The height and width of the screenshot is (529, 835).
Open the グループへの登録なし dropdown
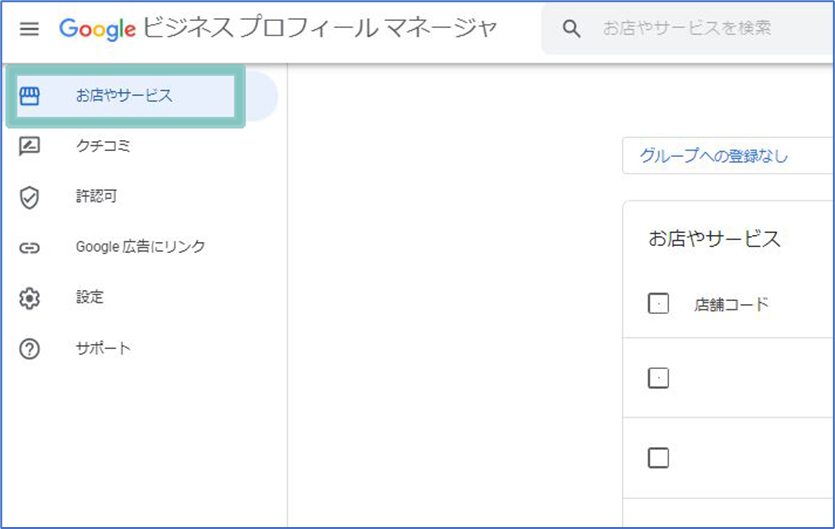pyautogui.click(x=728, y=156)
